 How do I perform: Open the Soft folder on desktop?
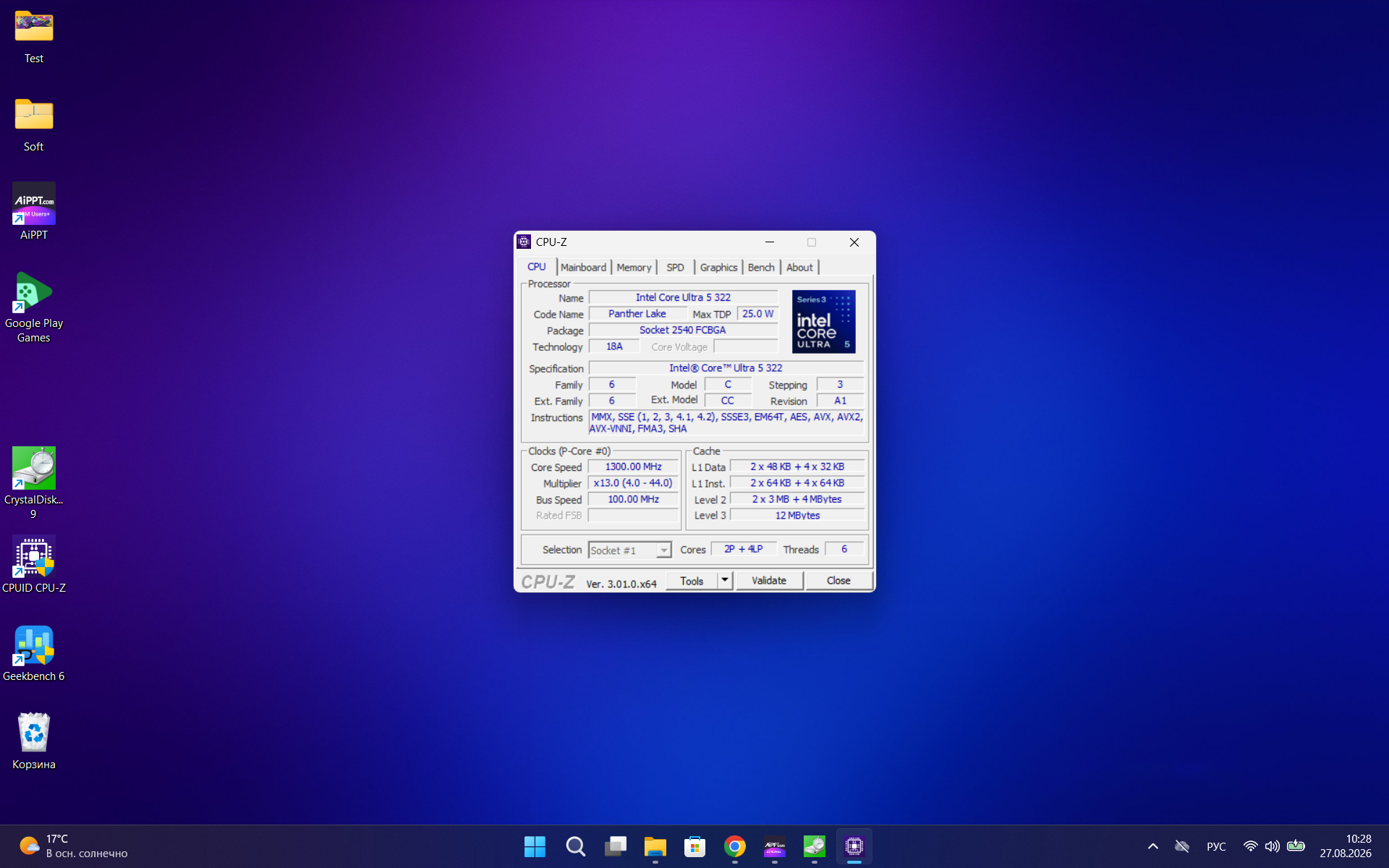pos(34,124)
